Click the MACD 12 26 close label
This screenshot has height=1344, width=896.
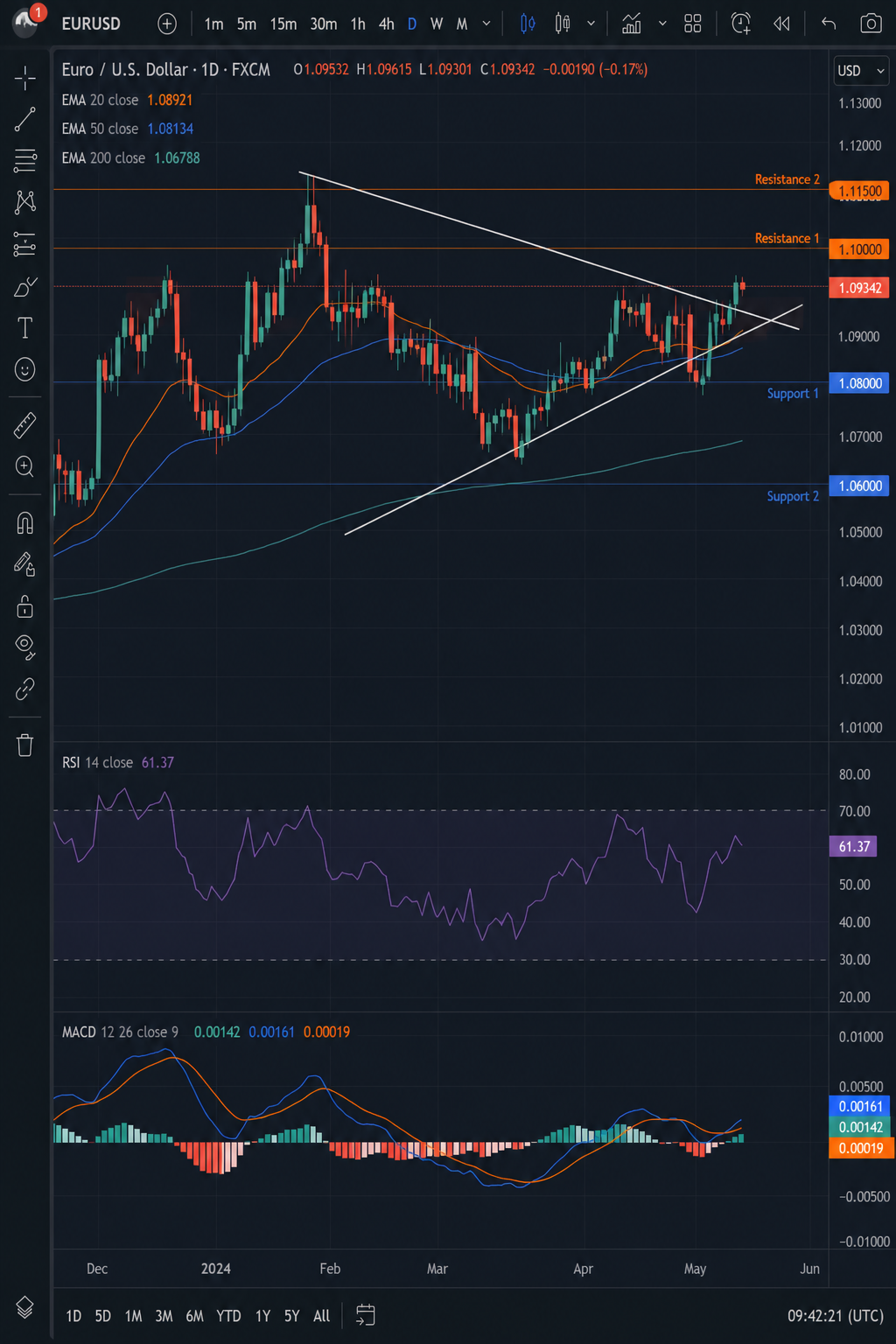point(120,1032)
